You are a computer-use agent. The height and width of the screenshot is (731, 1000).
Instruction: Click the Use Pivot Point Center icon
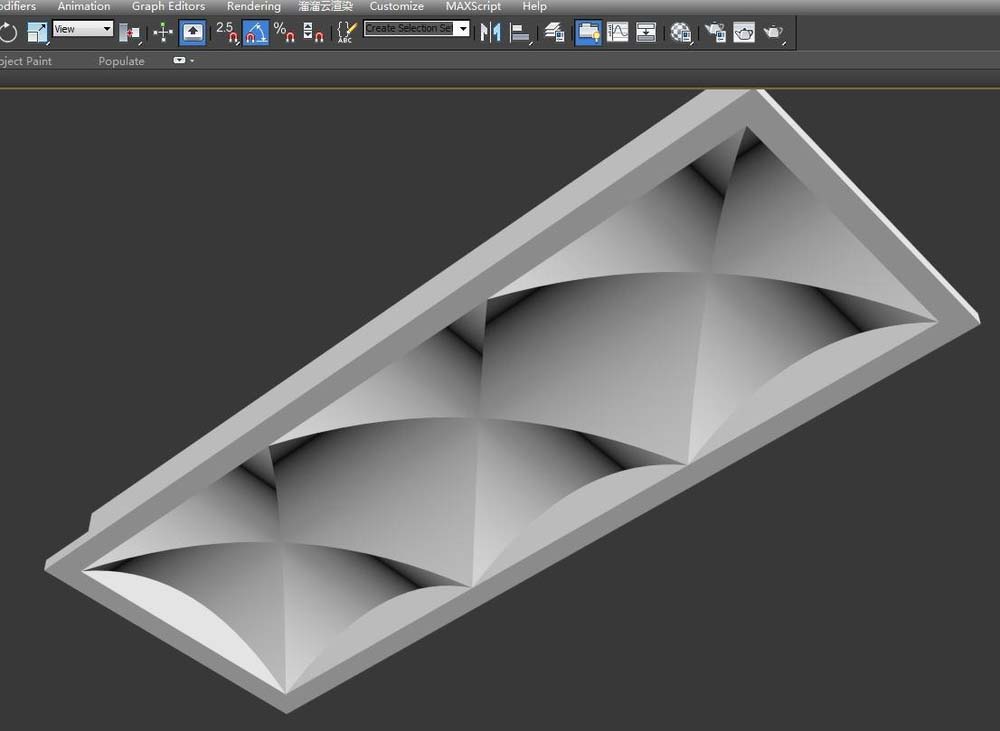tap(129, 32)
